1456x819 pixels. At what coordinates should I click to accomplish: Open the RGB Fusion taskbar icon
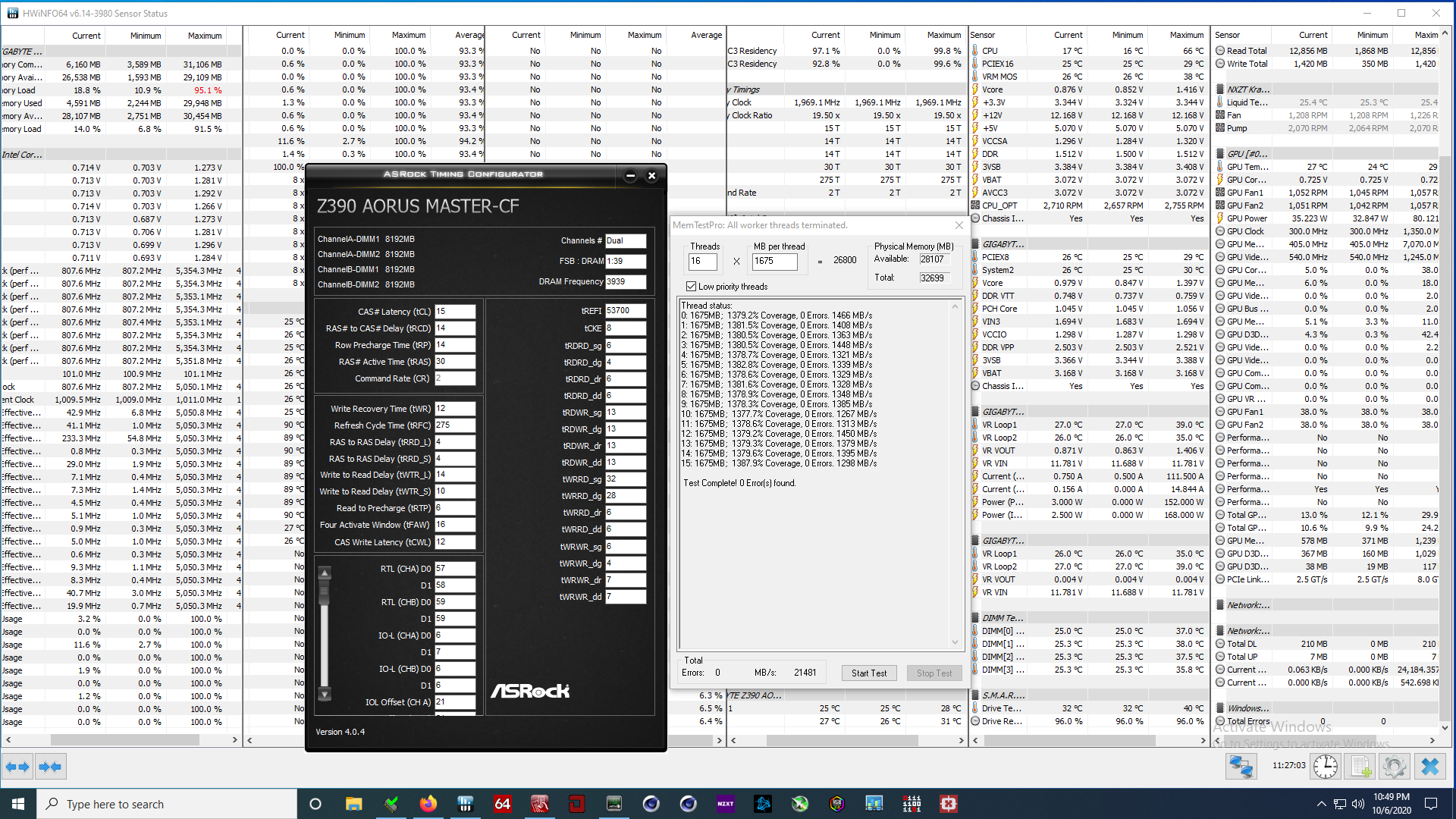tap(836, 804)
